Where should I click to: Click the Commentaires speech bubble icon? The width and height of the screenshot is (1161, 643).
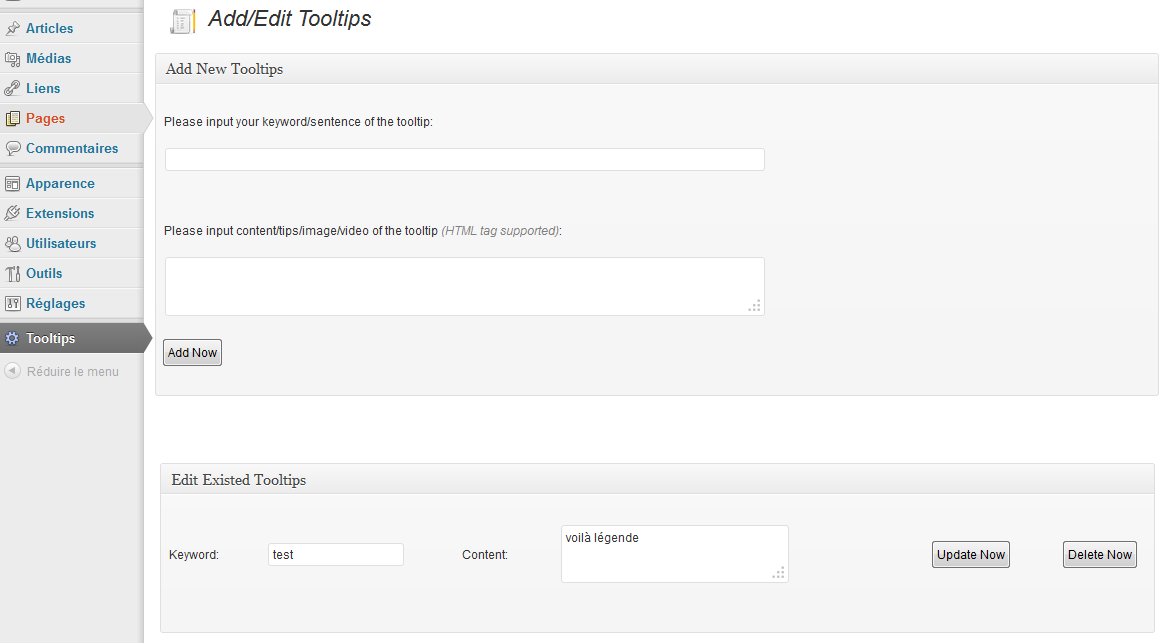pyautogui.click(x=13, y=148)
